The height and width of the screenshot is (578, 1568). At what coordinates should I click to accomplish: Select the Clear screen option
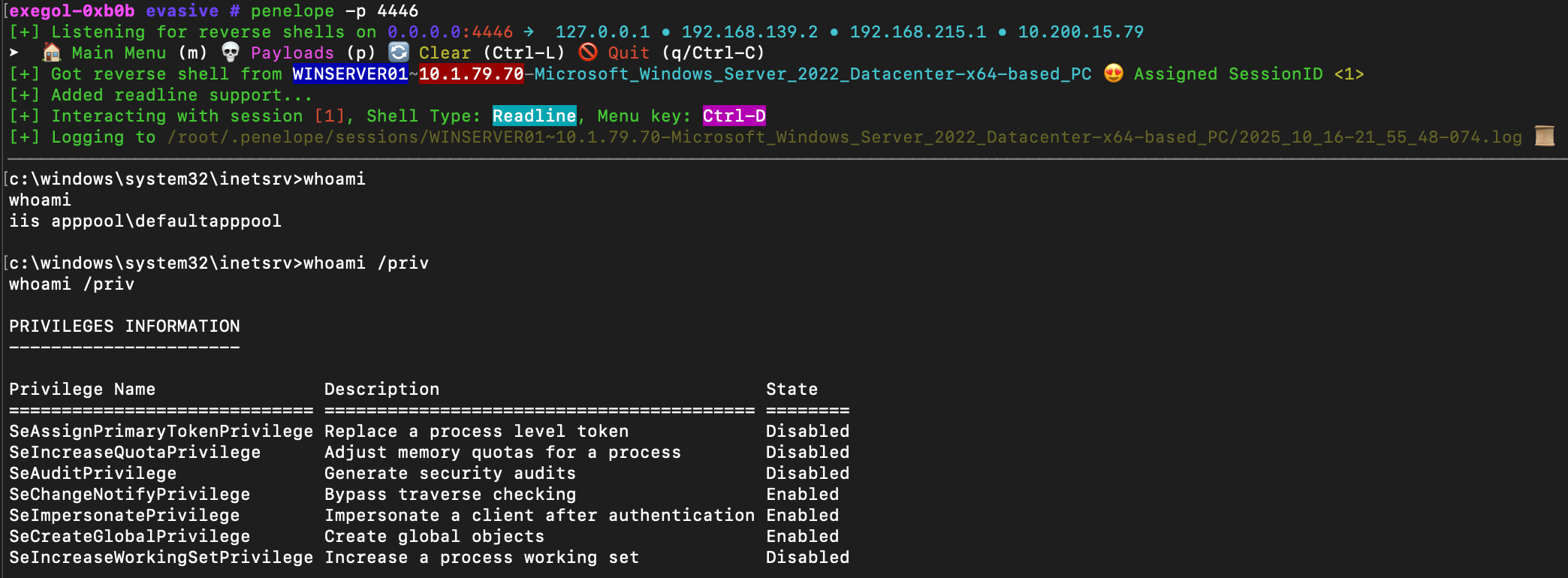445,53
